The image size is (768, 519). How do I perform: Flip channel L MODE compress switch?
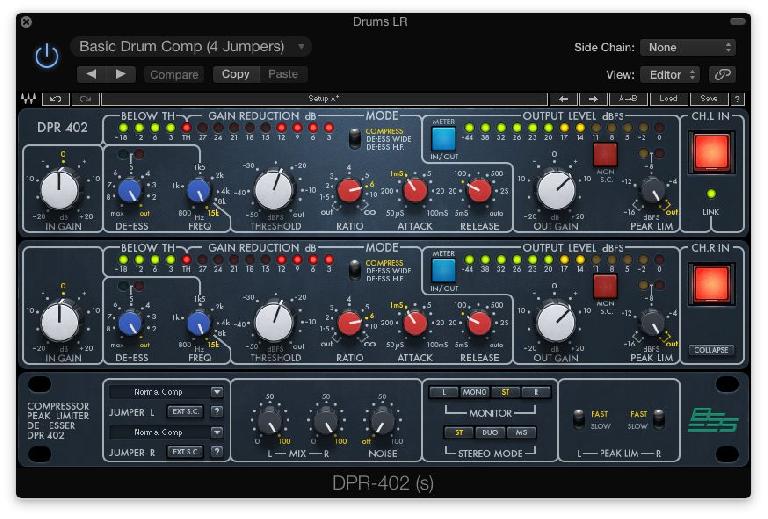click(x=355, y=139)
